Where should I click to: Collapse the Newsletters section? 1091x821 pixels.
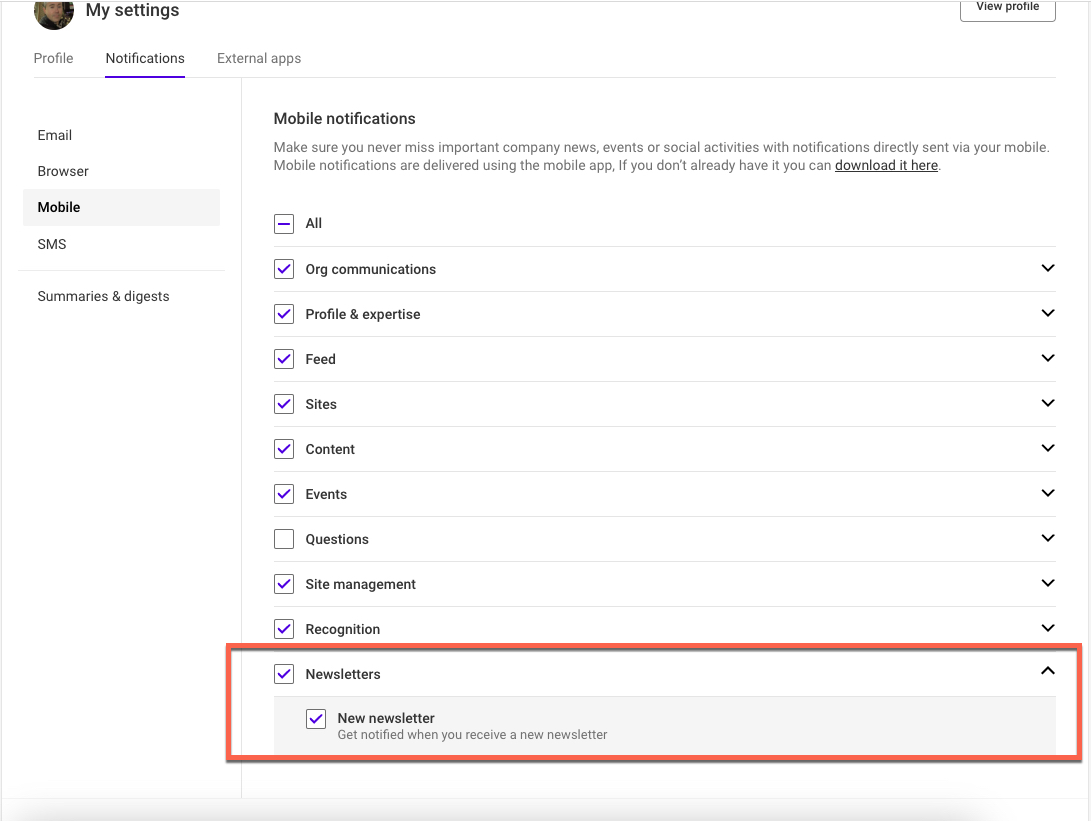click(x=1047, y=671)
